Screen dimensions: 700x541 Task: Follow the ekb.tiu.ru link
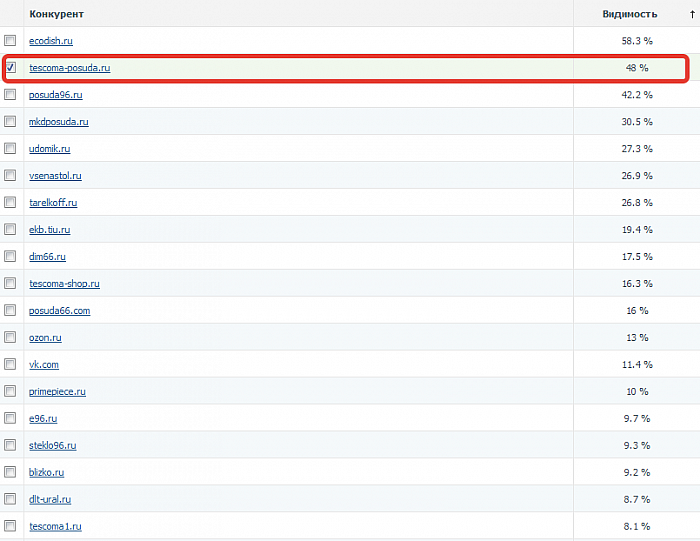(50, 230)
